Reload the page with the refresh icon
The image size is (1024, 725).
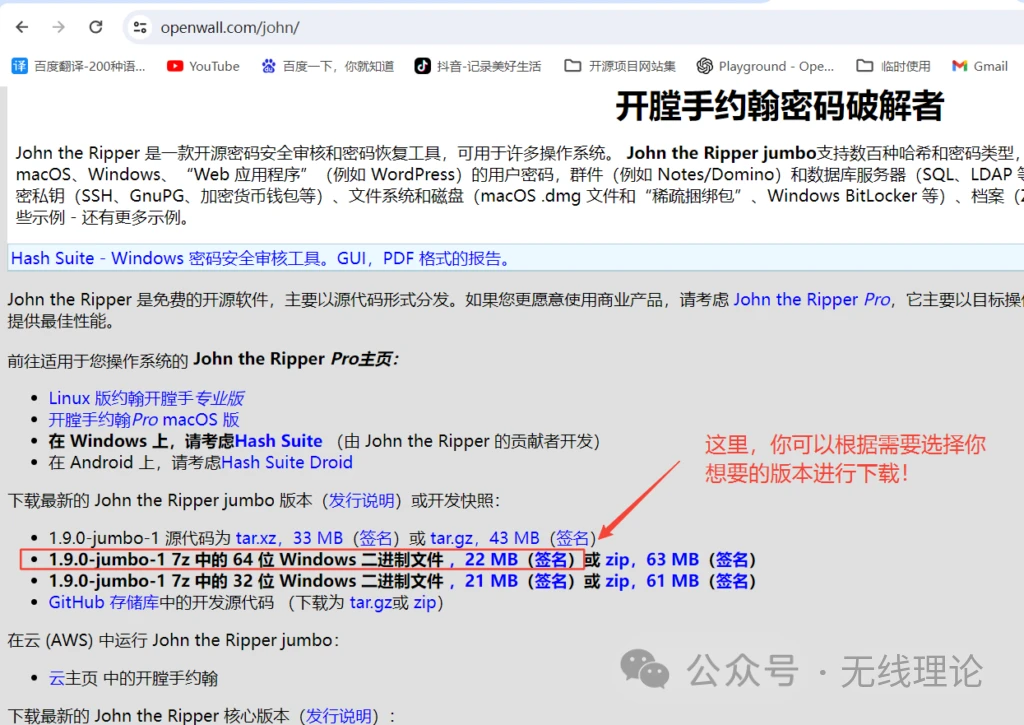(96, 27)
